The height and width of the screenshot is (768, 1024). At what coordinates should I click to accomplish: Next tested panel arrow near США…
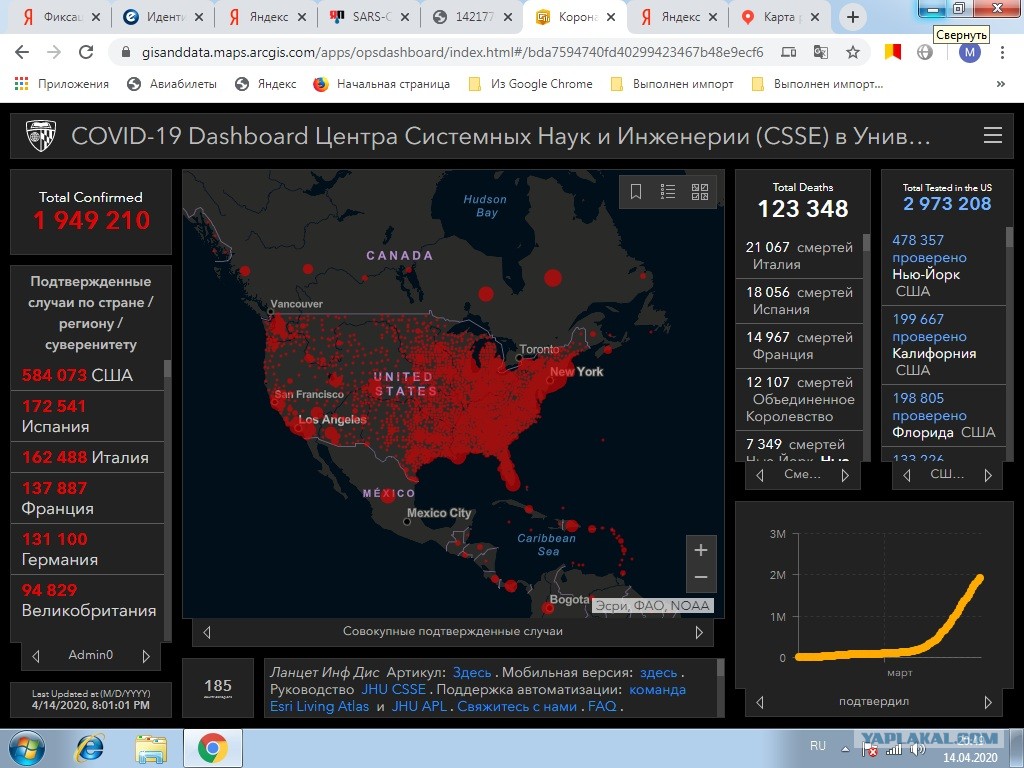coord(988,475)
